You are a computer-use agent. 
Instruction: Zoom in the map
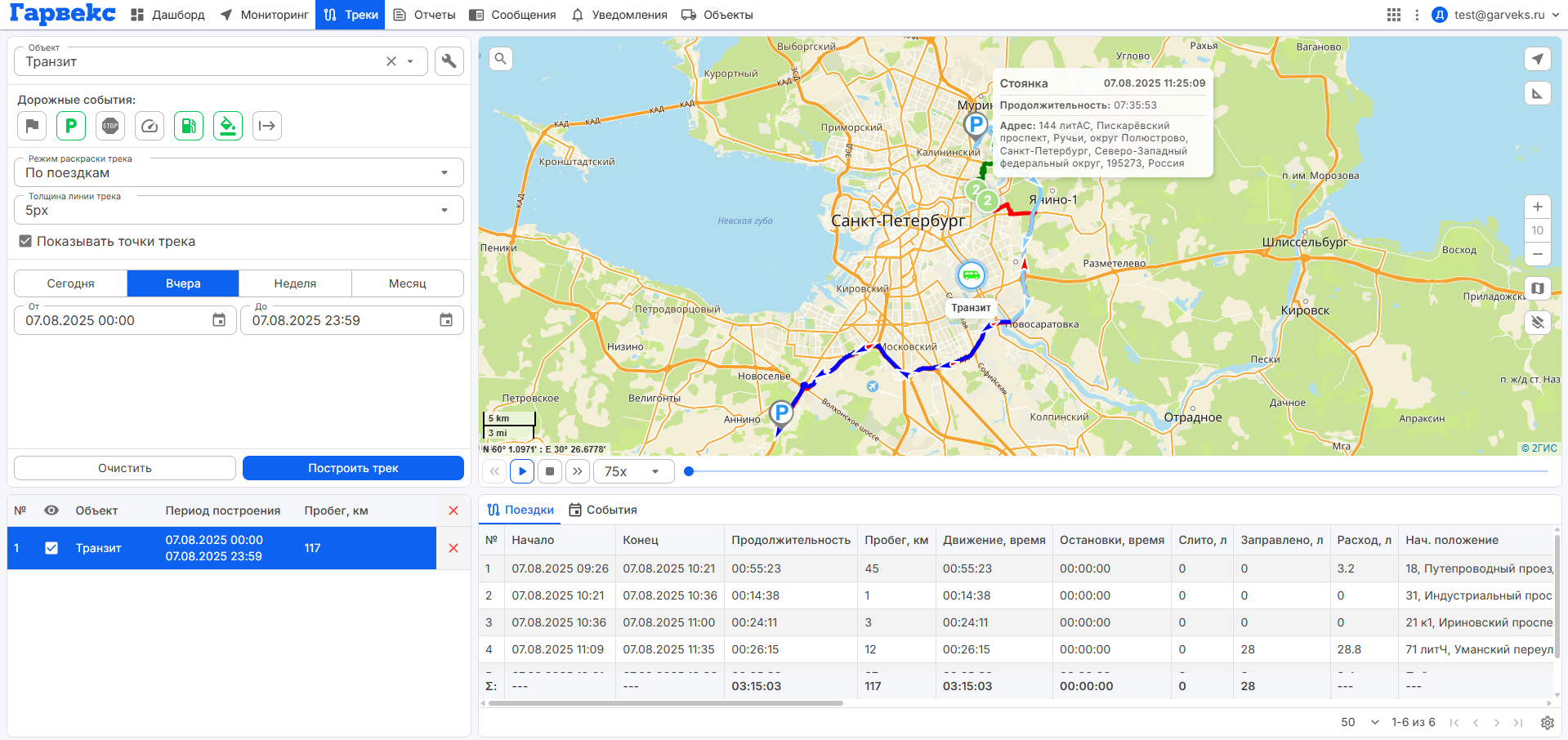[x=1538, y=207]
